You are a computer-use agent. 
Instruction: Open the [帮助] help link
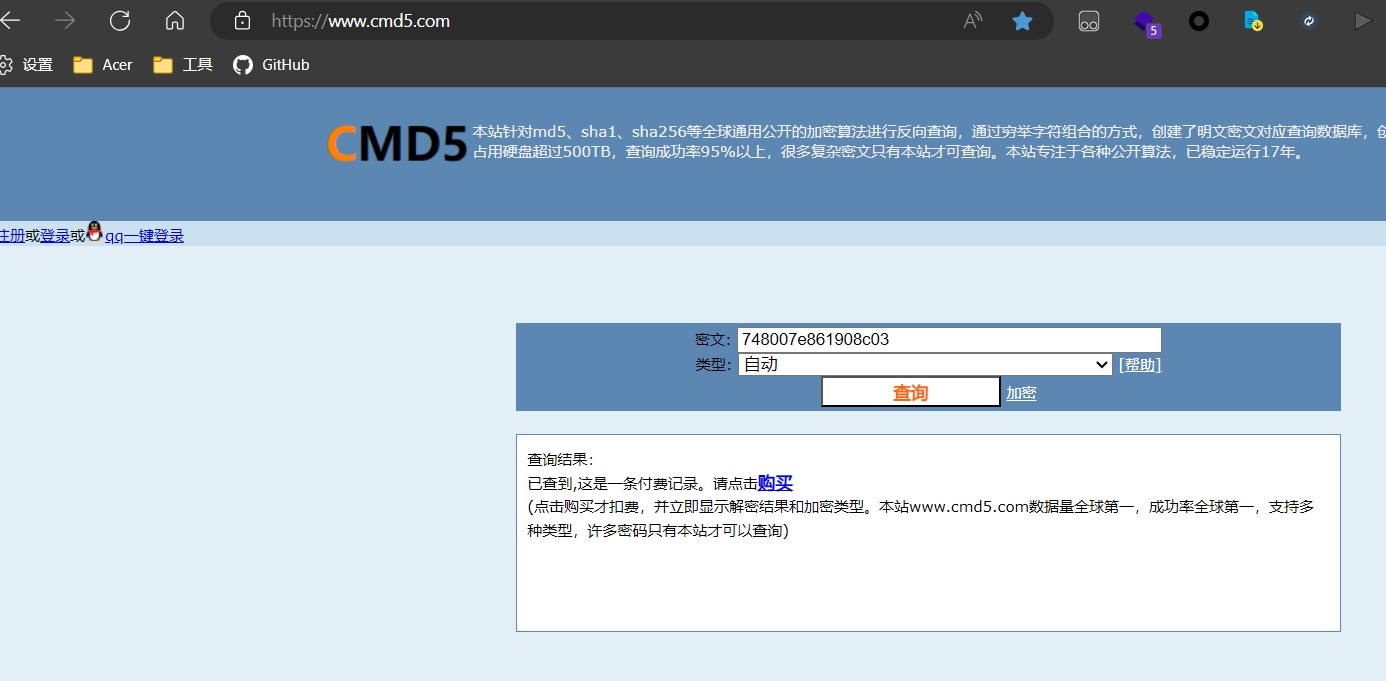click(x=1140, y=365)
